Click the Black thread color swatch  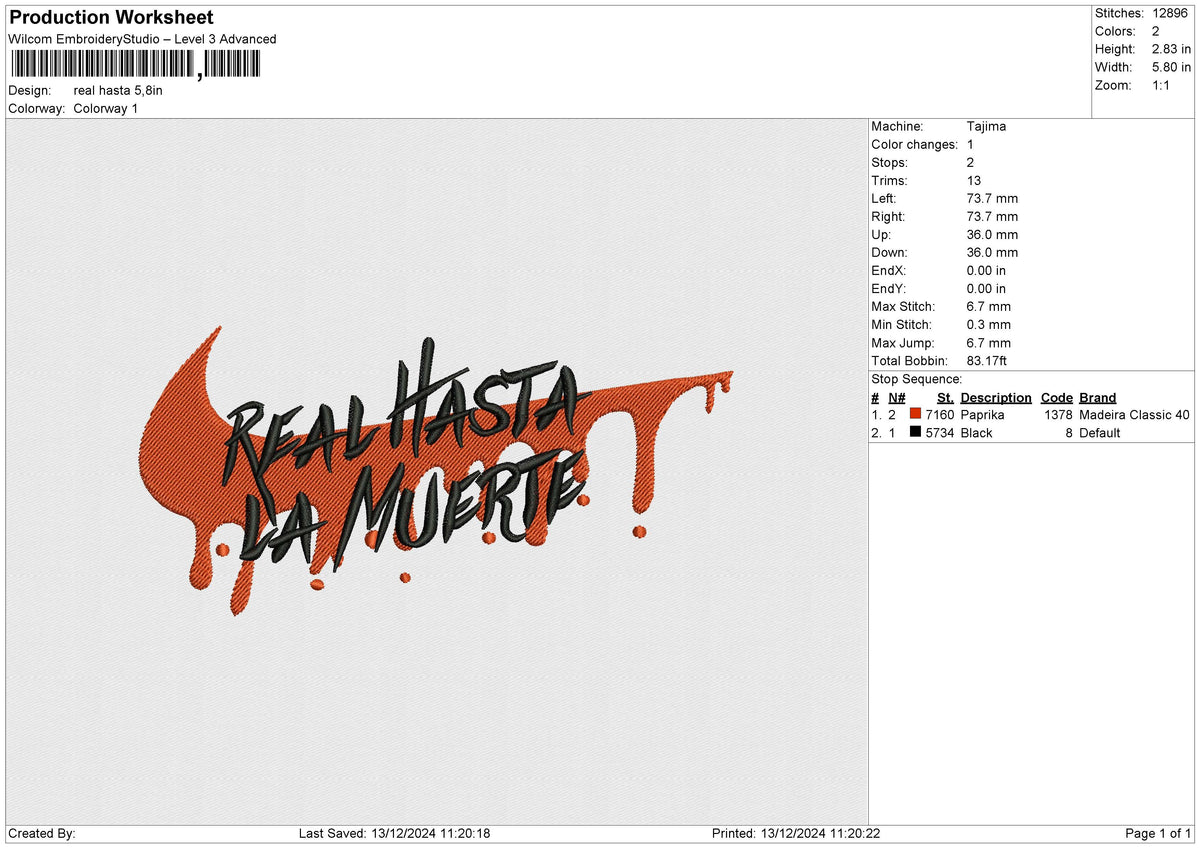point(915,433)
